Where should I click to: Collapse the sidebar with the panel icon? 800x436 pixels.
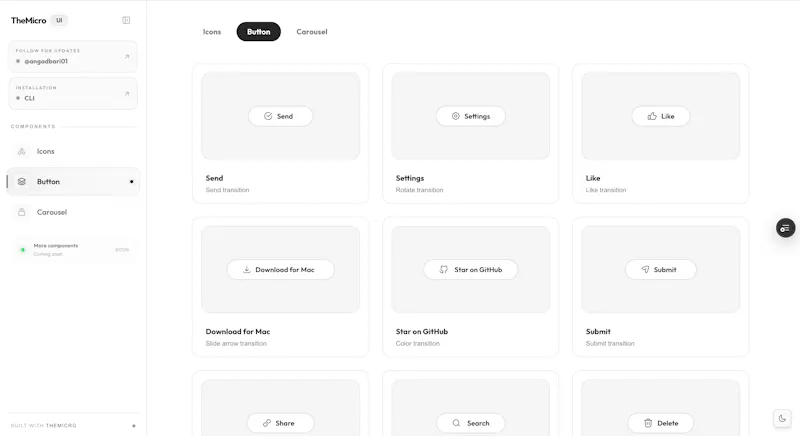126,20
